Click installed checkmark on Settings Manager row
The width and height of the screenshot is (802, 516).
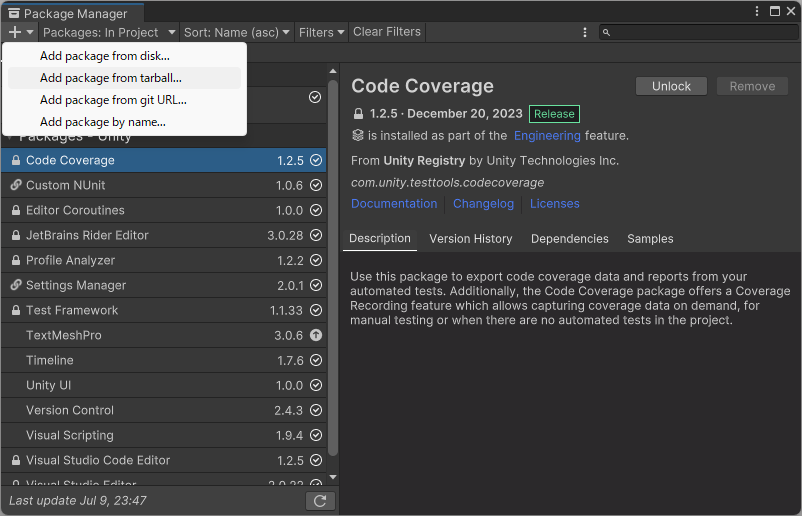(316, 285)
